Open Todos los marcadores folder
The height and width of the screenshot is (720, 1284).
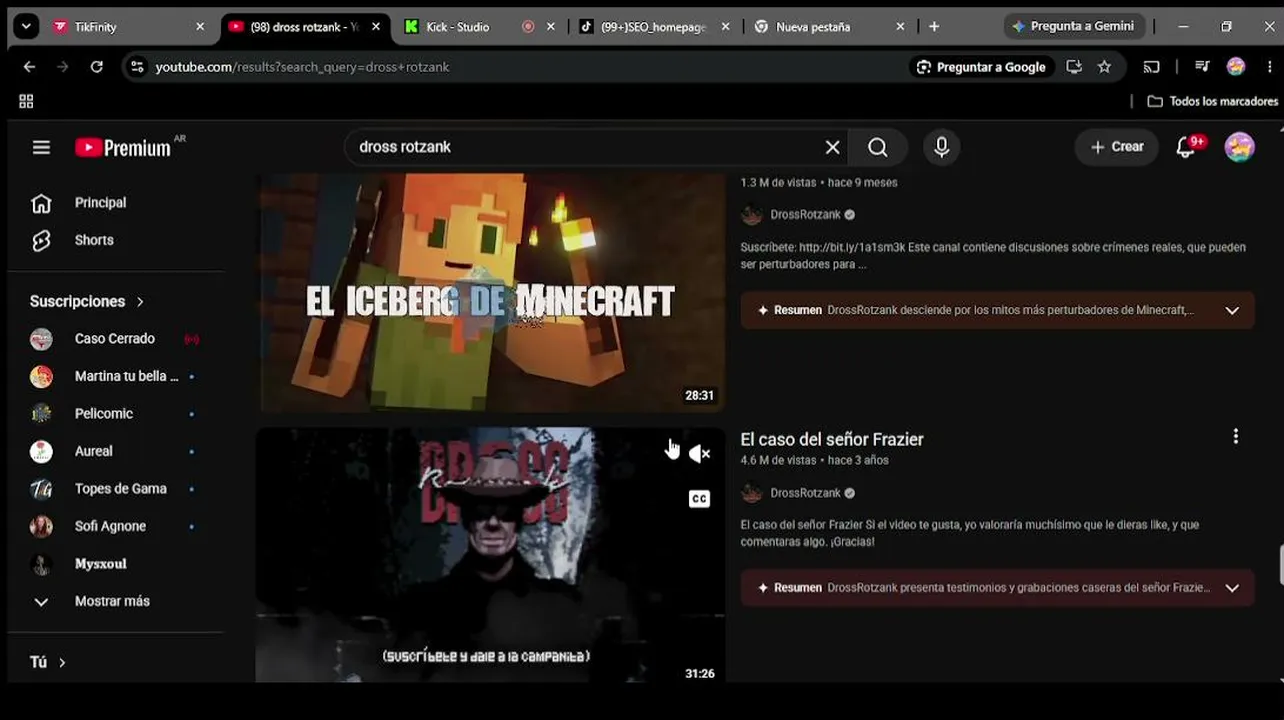[x=1212, y=101]
